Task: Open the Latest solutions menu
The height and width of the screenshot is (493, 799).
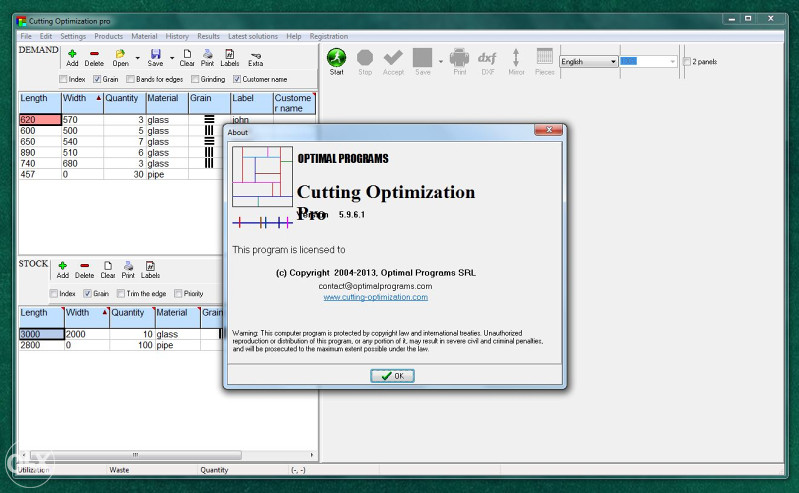Action: [254, 36]
